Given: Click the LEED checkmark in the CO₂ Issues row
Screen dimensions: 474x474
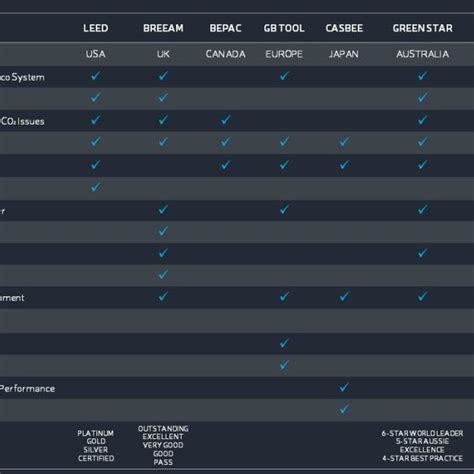Looking at the screenshot, I should 95,120.
